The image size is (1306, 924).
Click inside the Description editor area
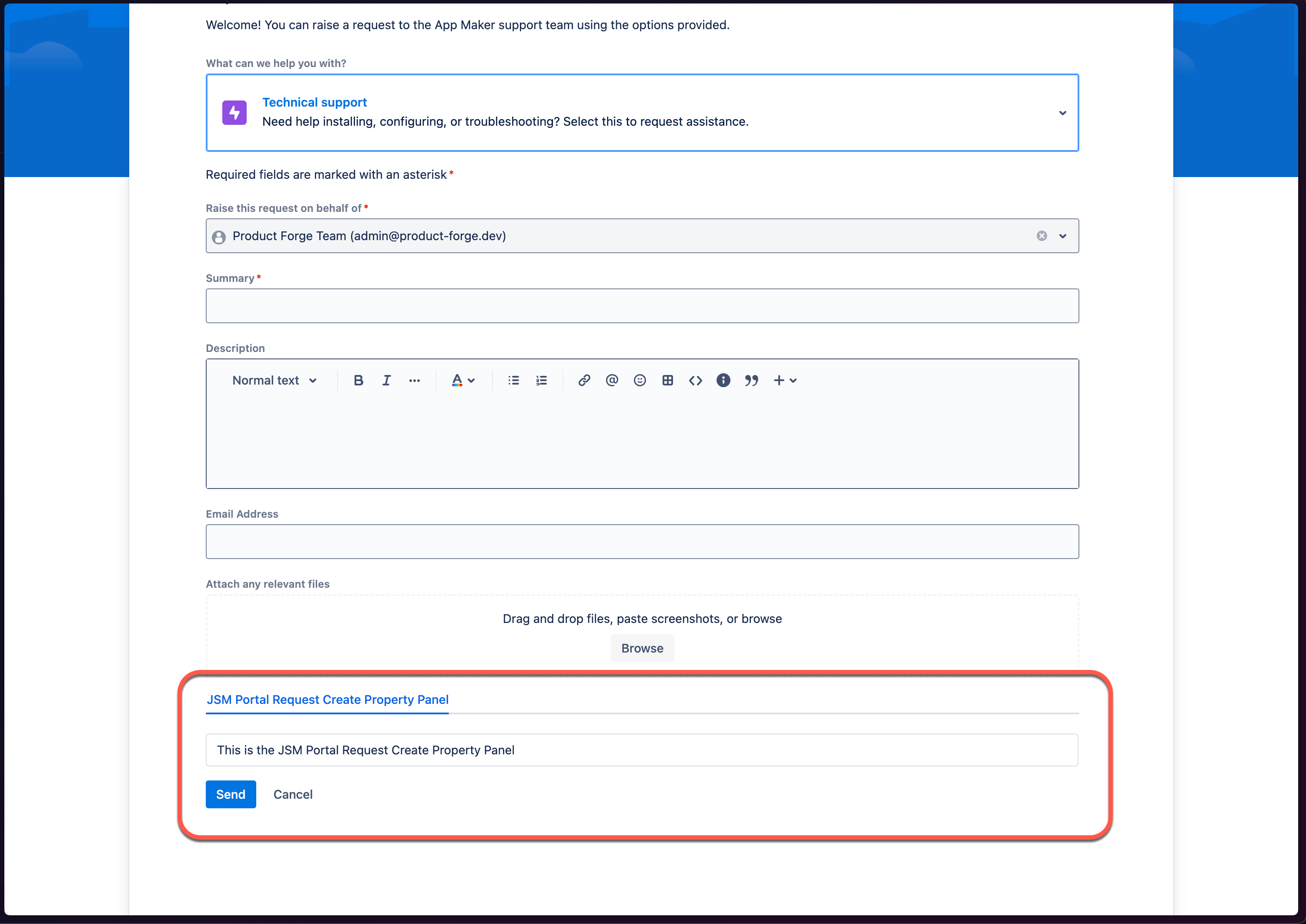(642, 444)
